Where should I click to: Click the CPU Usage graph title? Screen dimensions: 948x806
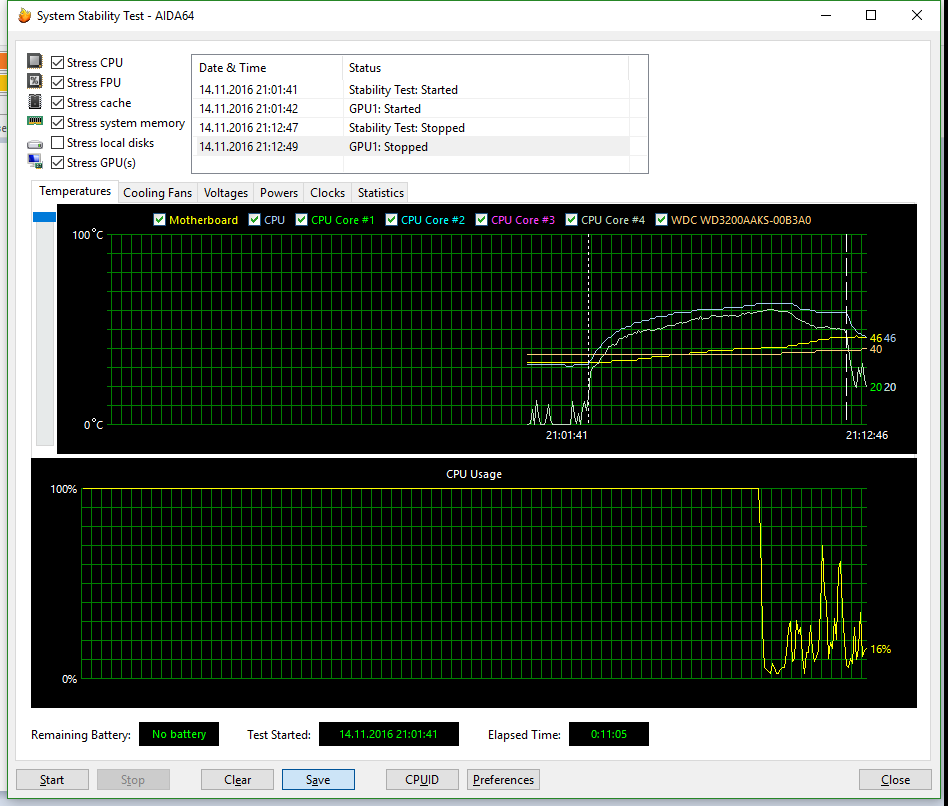click(474, 474)
